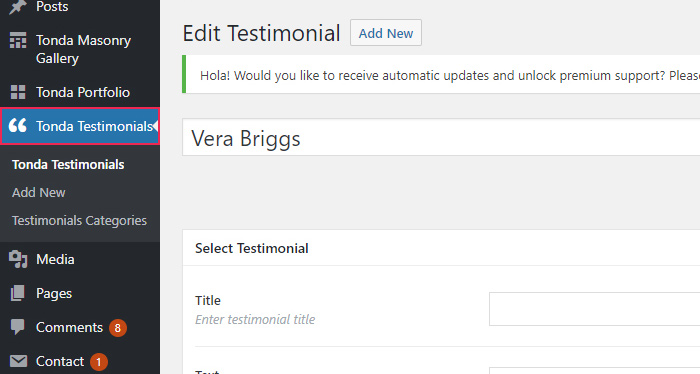Click the Media library icon

pyautogui.click(x=18, y=259)
